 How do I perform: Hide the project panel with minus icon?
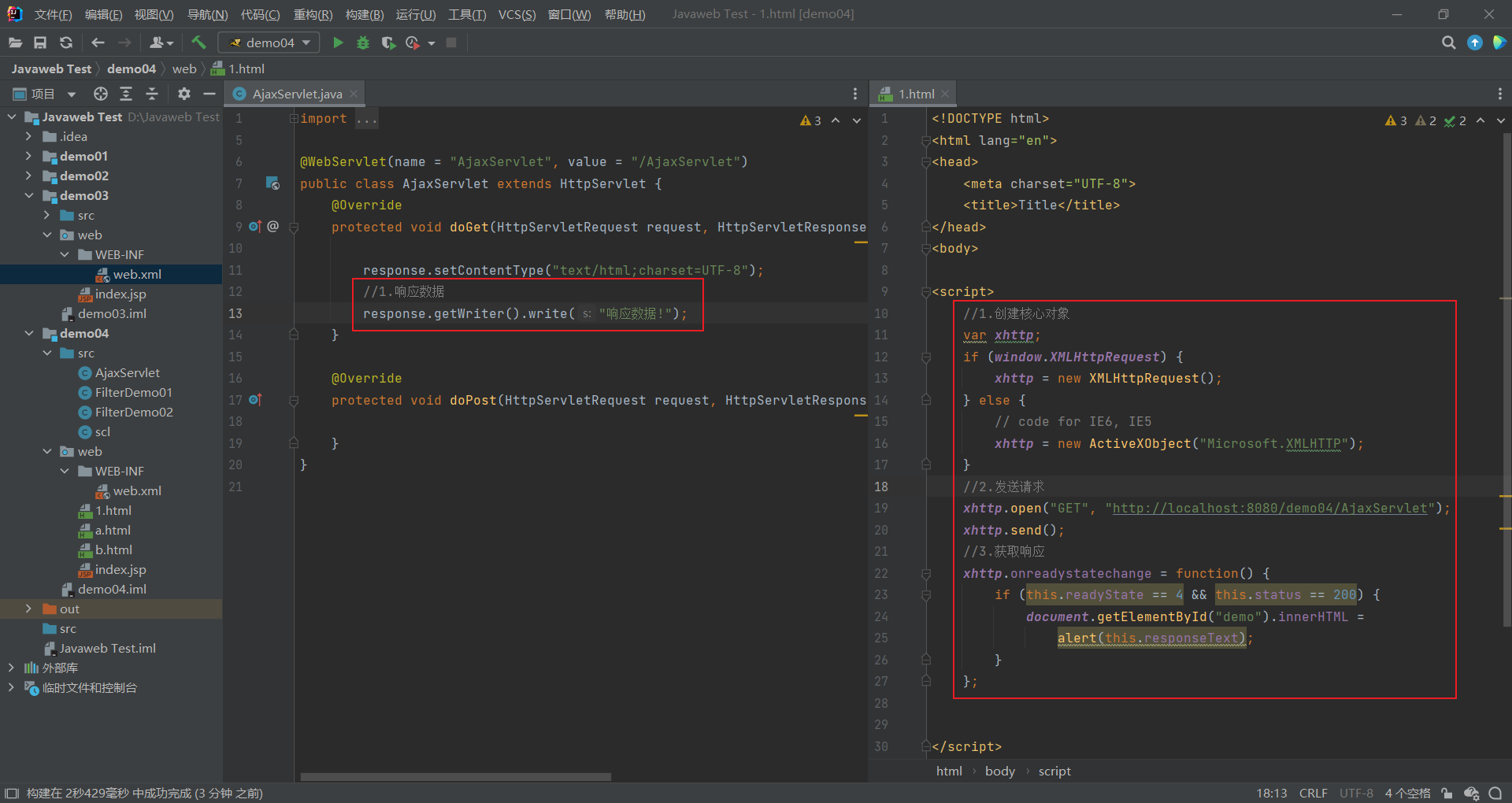point(209,94)
